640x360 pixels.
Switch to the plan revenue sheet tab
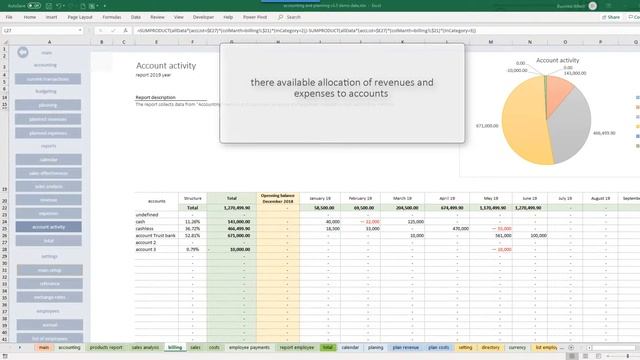[x=406, y=347]
